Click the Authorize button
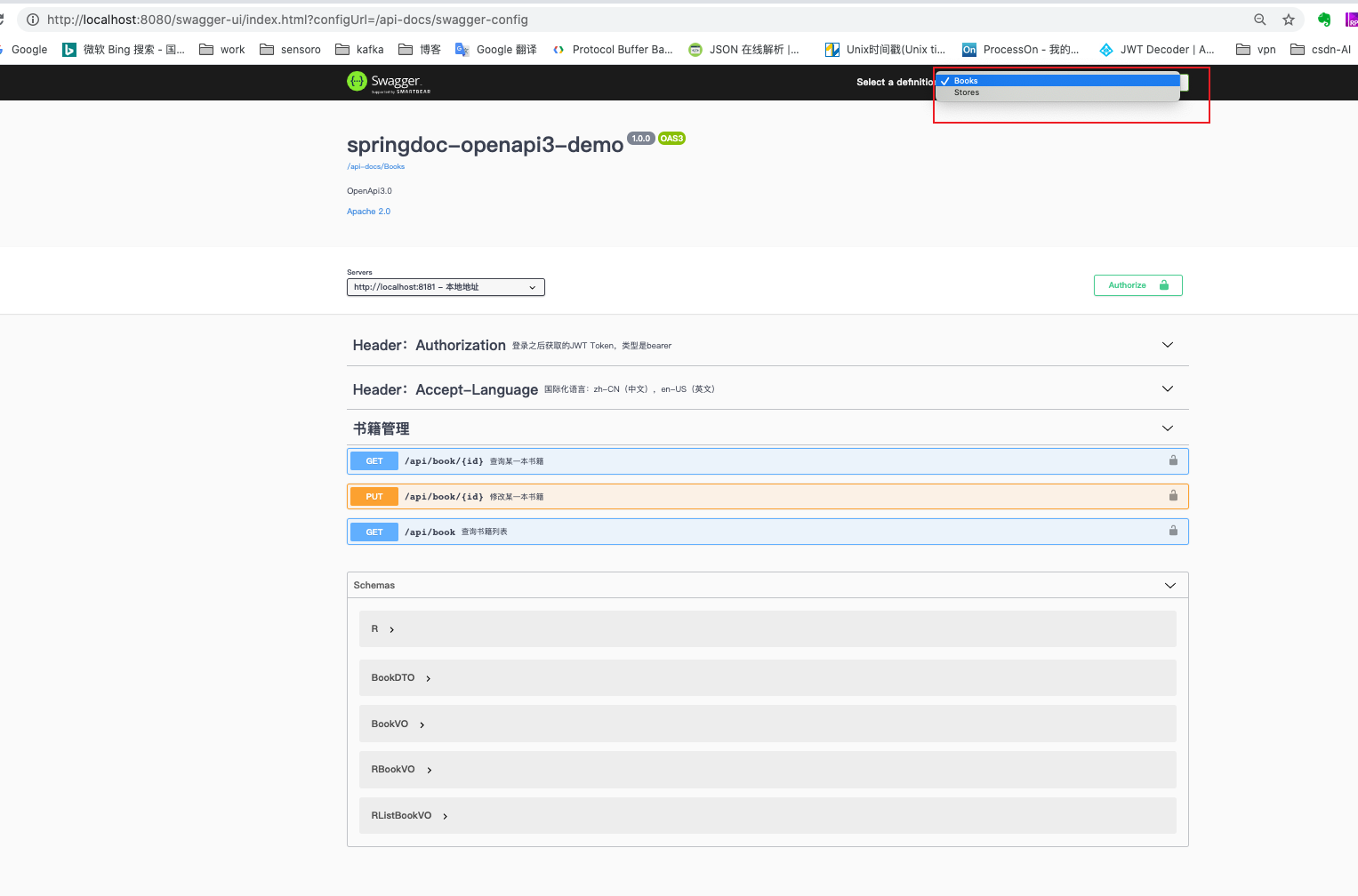 pyautogui.click(x=1137, y=284)
